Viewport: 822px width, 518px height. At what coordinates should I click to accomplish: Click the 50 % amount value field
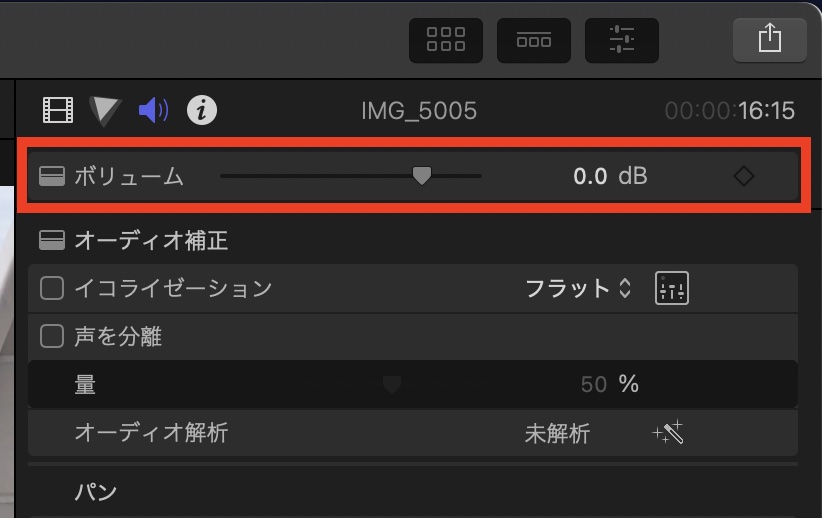594,384
